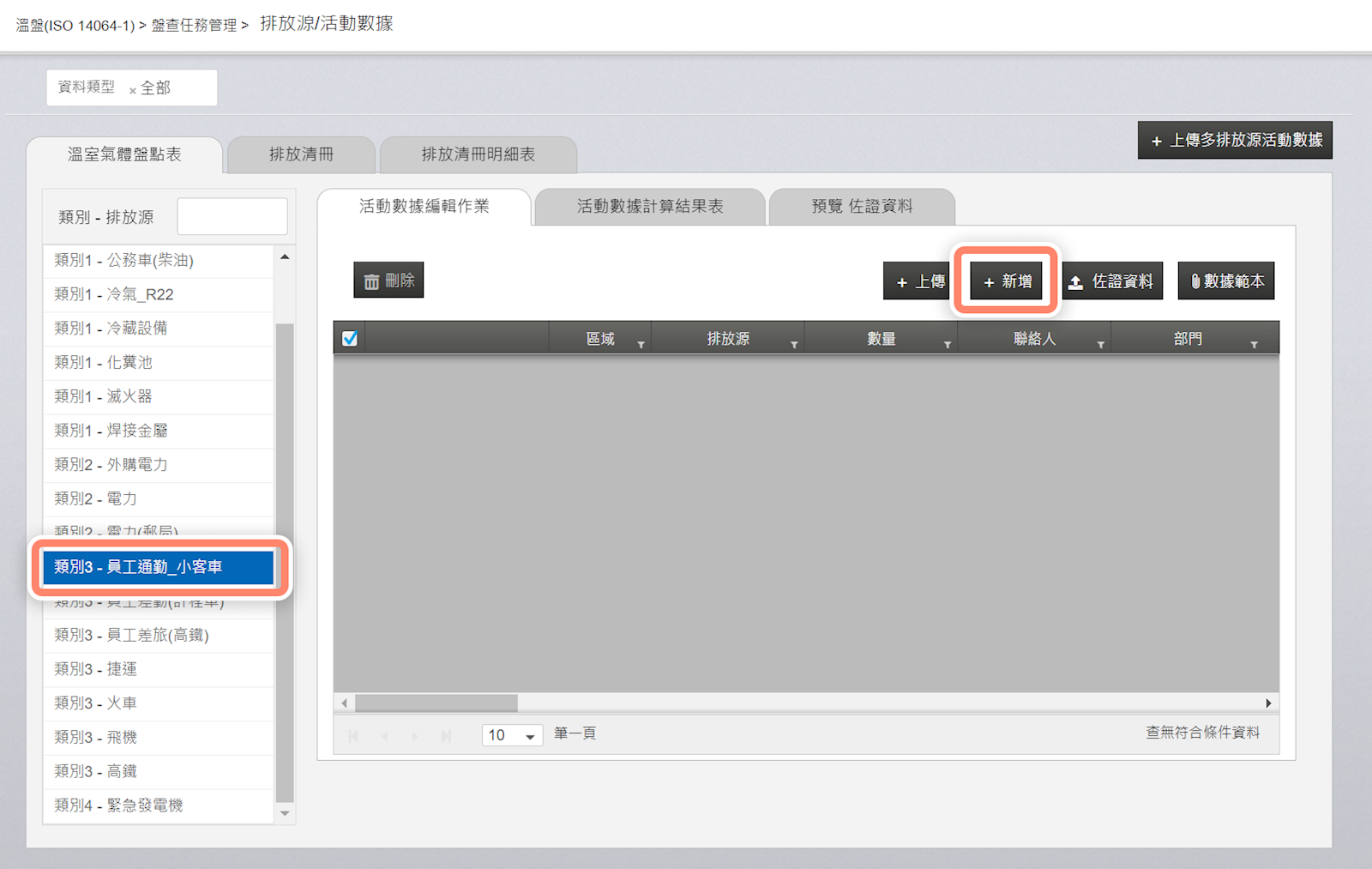The width and height of the screenshot is (1372, 869).
Task: Select 類別1 - 焊接金屬
Action: coord(159,431)
